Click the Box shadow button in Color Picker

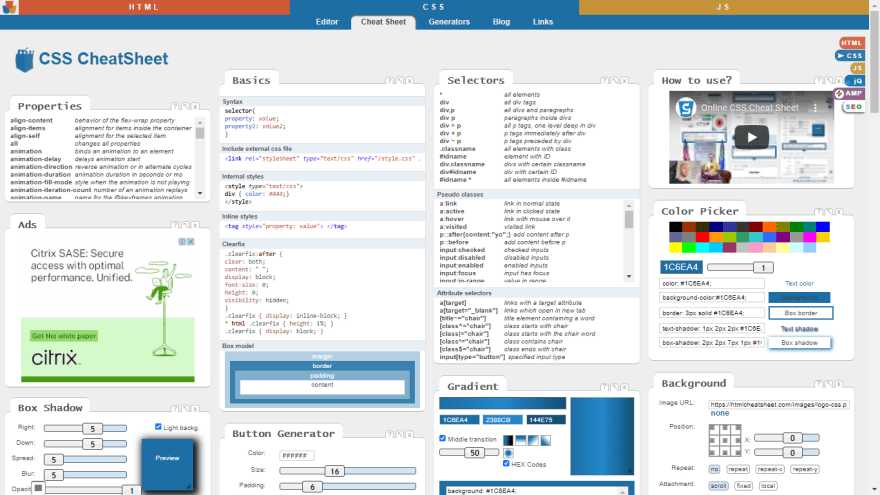coord(799,342)
